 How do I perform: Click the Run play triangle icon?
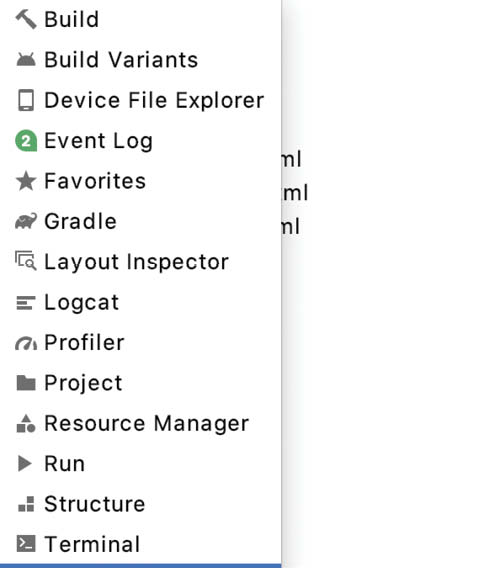(x=25, y=464)
